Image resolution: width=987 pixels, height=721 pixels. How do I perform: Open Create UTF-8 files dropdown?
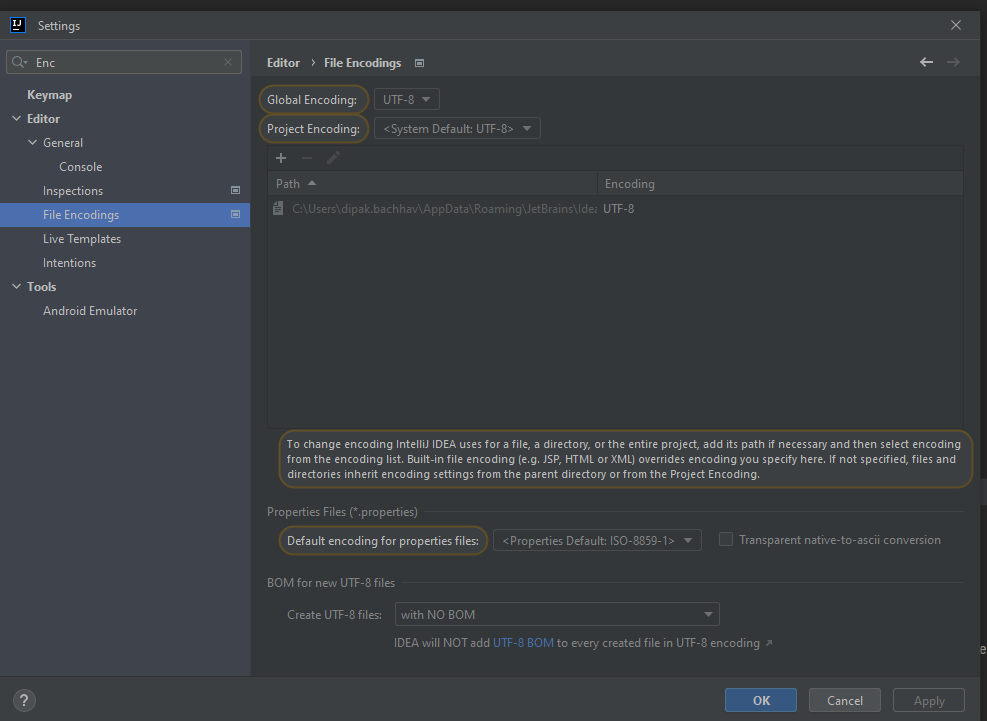coord(556,614)
